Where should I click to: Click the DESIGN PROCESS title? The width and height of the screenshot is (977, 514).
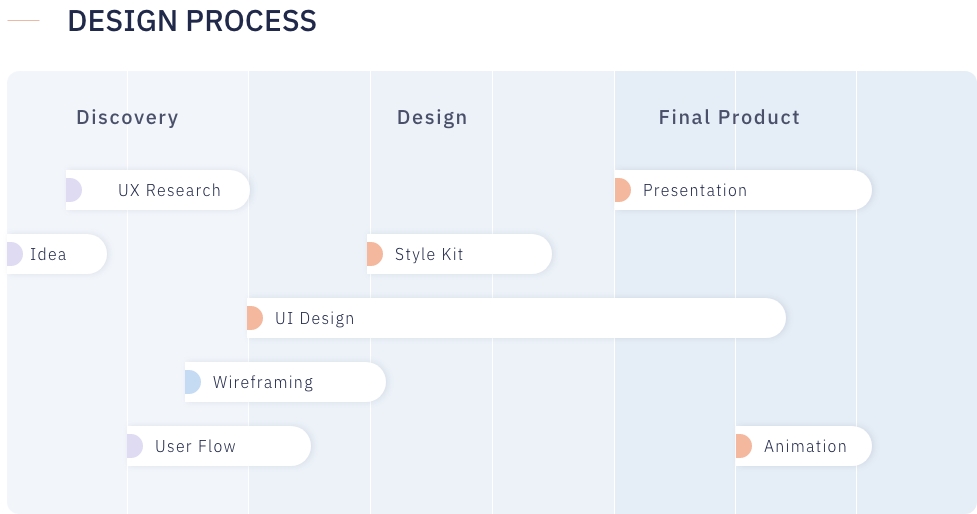pos(192,21)
